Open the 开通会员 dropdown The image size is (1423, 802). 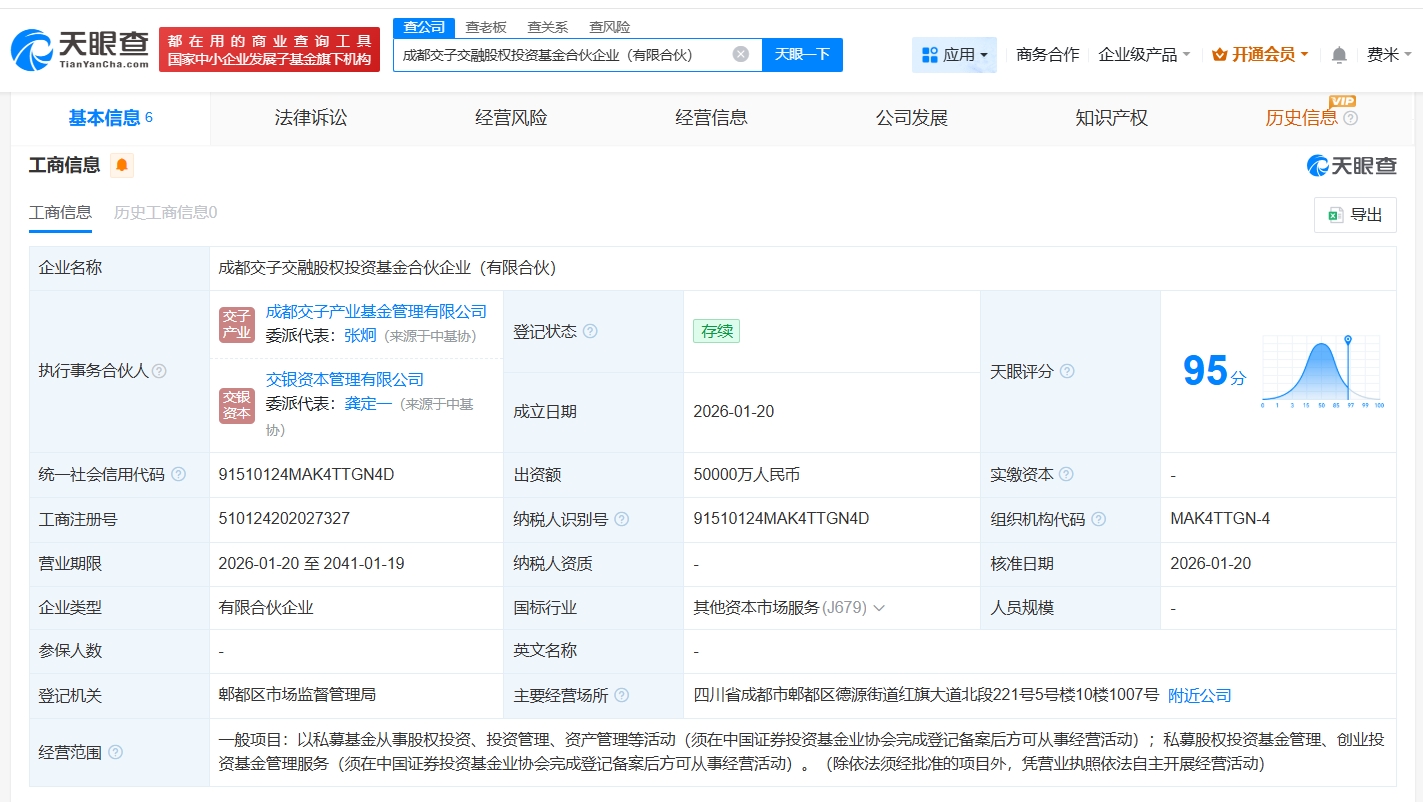pyautogui.click(x=1260, y=55)
